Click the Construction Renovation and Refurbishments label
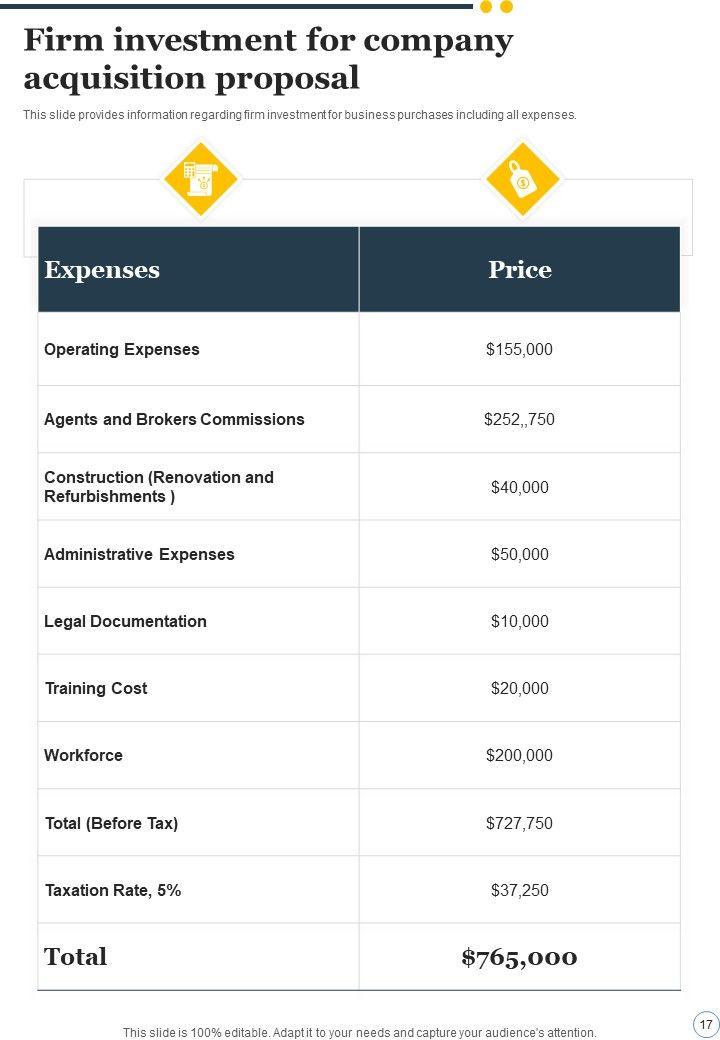 coord(159,487)
